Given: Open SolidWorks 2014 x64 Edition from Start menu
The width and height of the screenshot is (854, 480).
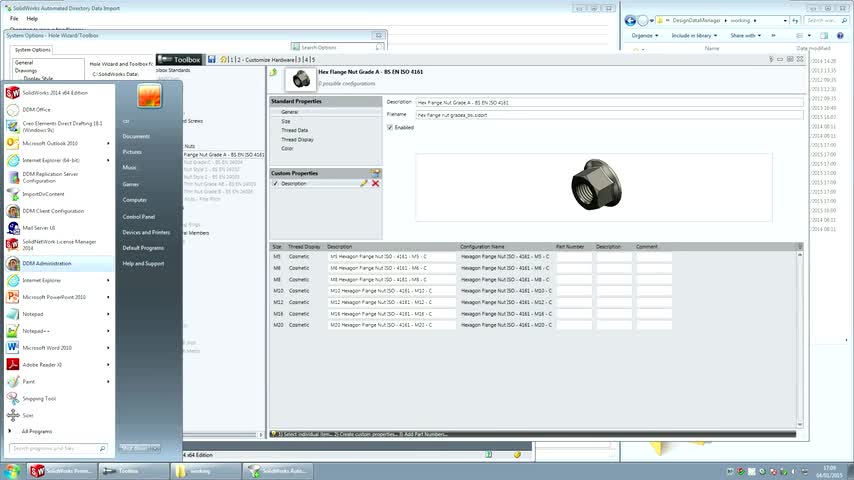Looking at the screenshot, I should tap(59, 93).
